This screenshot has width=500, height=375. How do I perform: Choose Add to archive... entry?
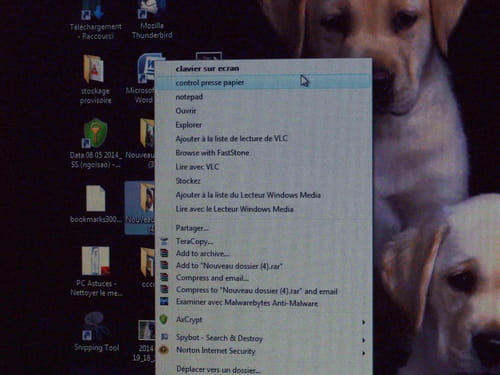click(x=263, y=253)
